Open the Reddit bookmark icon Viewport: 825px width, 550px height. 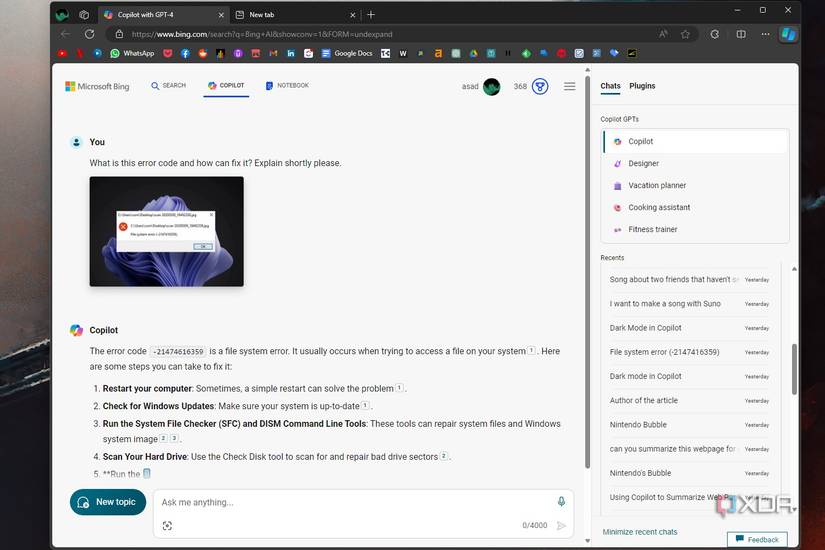(203, 53)
